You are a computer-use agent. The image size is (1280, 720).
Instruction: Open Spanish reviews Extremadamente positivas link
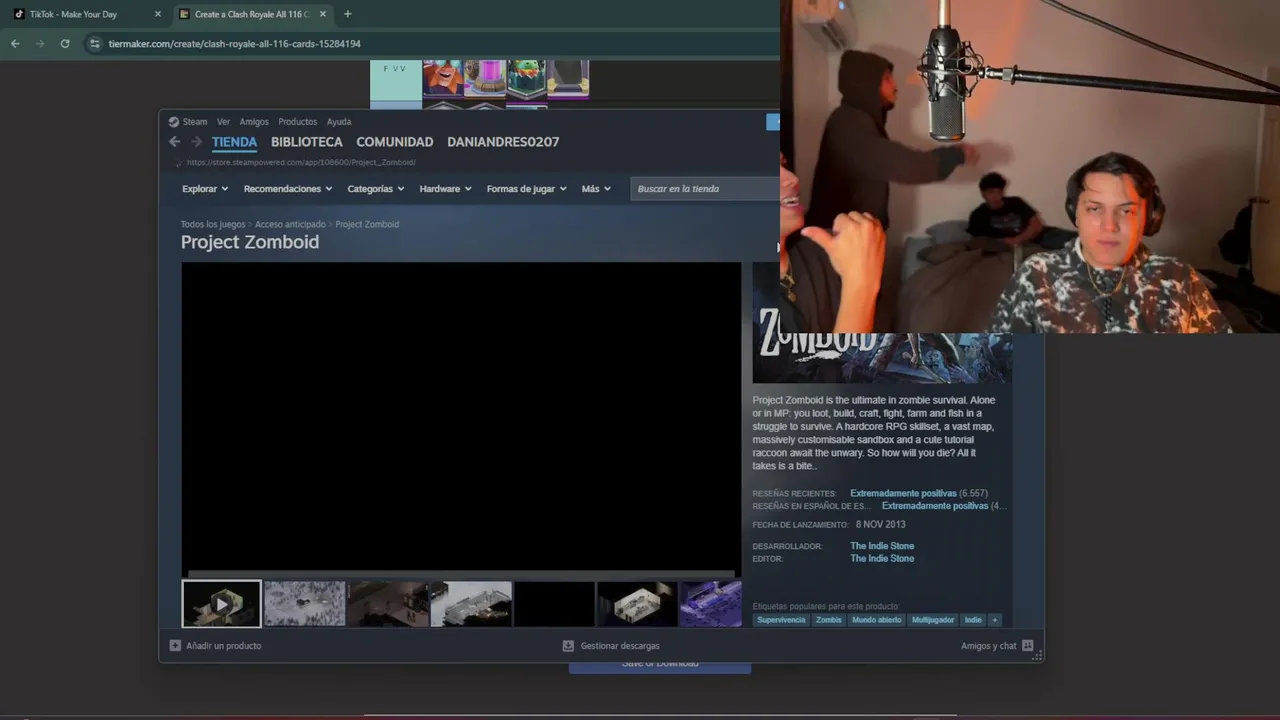[x=935, y=506]
